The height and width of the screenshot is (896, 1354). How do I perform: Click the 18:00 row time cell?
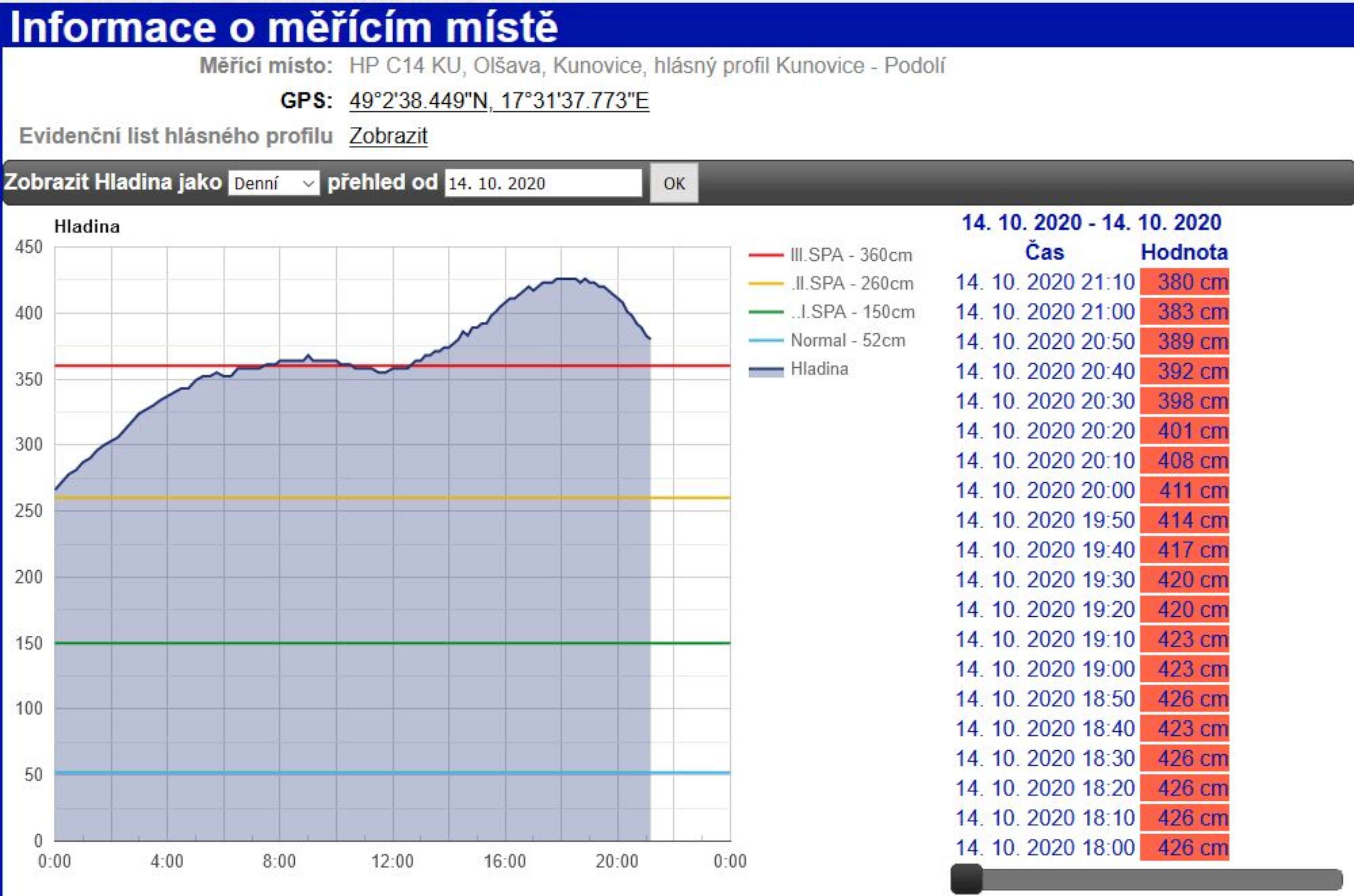point(1045,847)
